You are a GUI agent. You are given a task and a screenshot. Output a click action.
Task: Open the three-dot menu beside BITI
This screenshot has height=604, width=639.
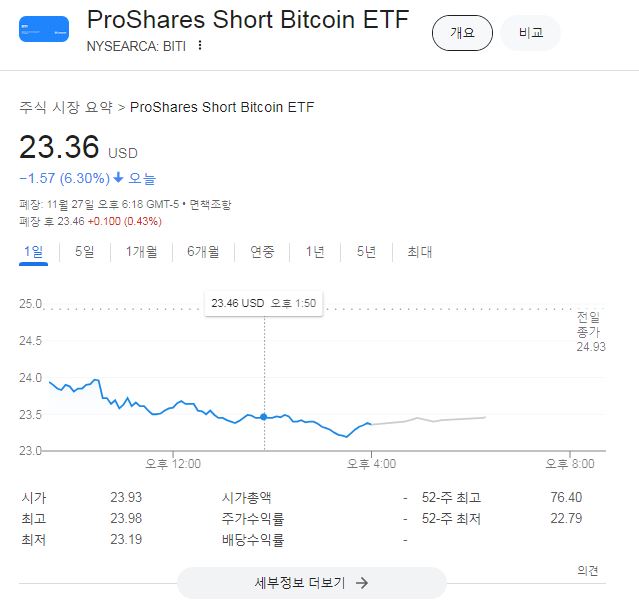(x=200, y=45)
